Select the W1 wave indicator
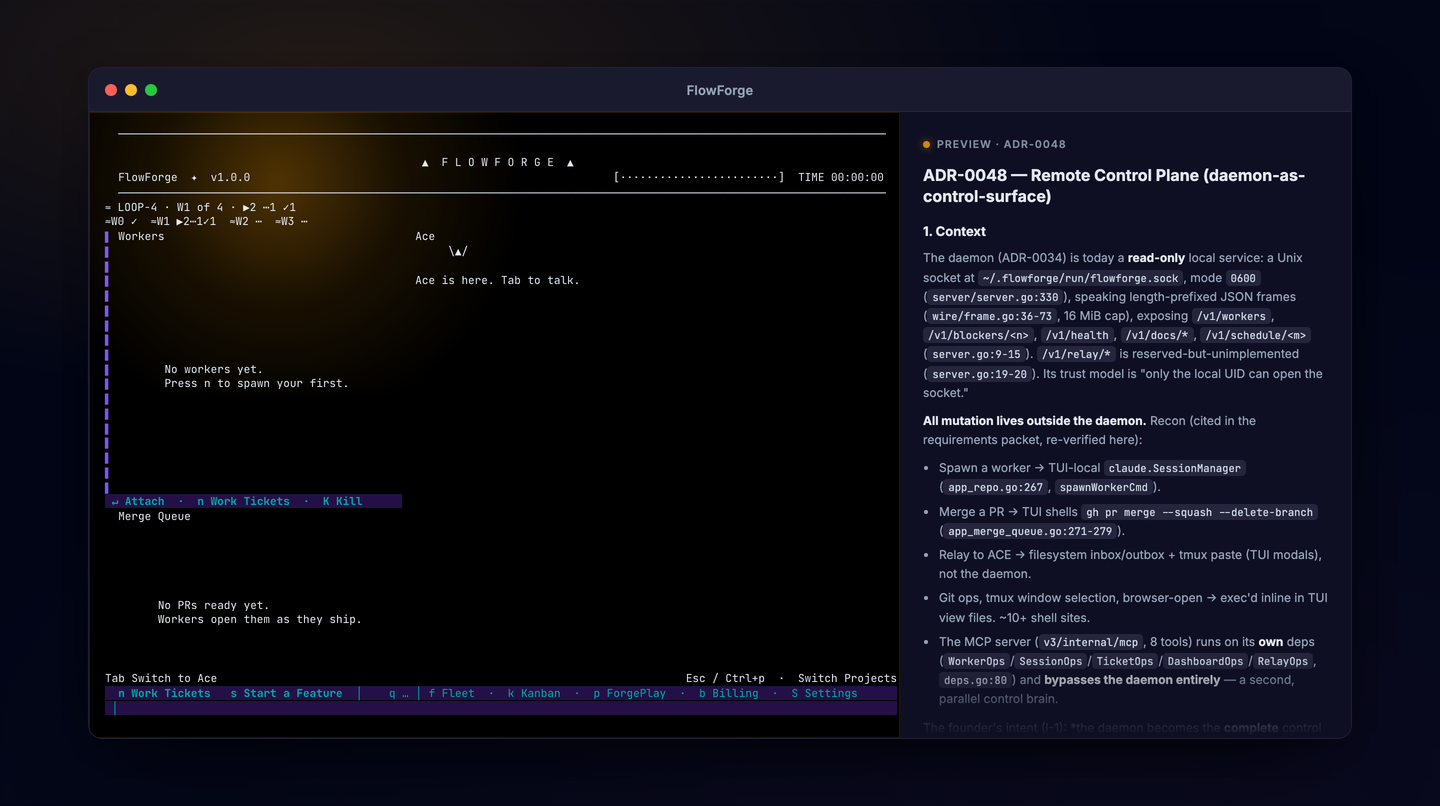1440x806 pixels. (x=183, y=221)
